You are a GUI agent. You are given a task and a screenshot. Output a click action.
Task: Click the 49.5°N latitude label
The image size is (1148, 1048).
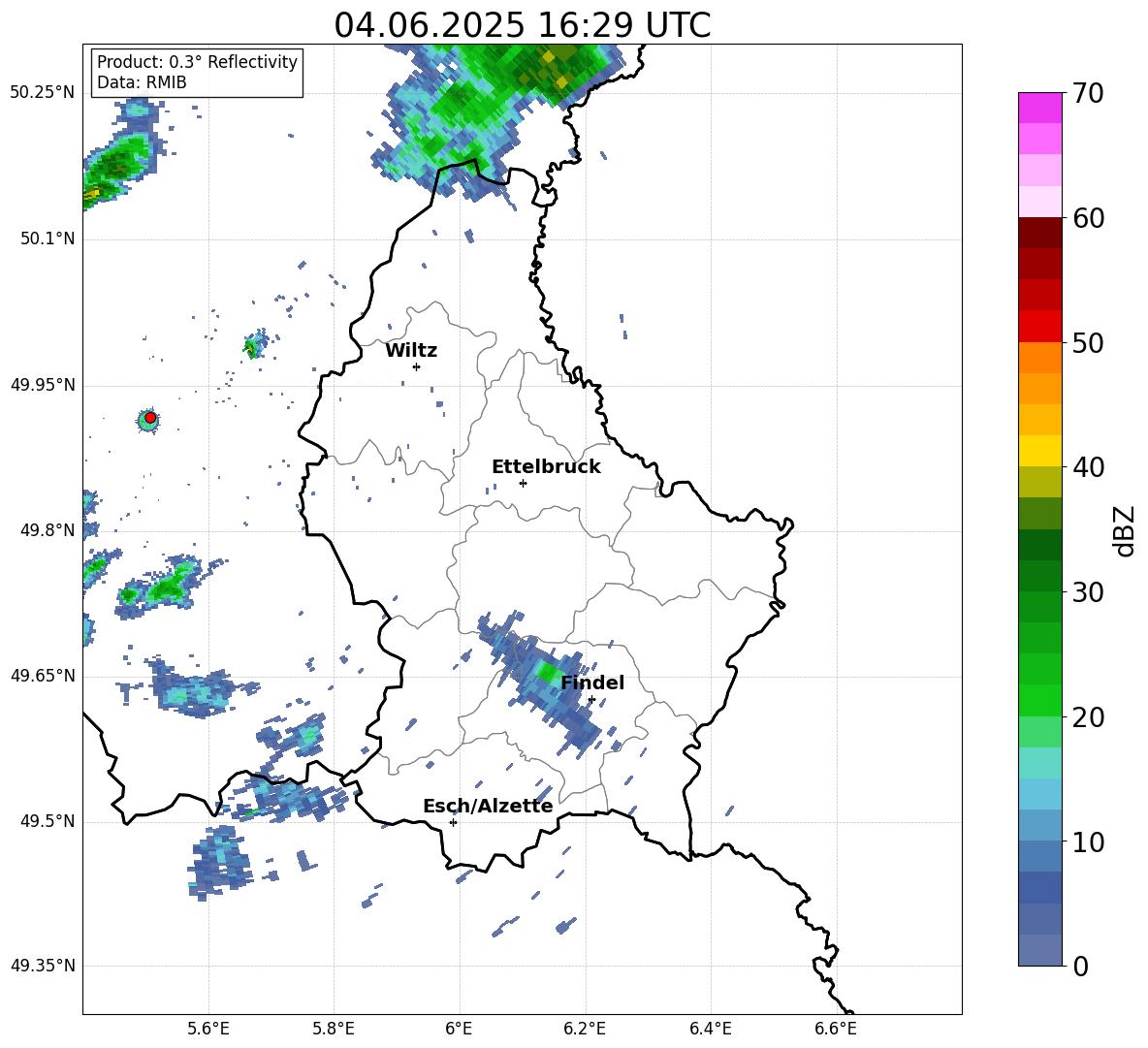(x=48, y=821)
